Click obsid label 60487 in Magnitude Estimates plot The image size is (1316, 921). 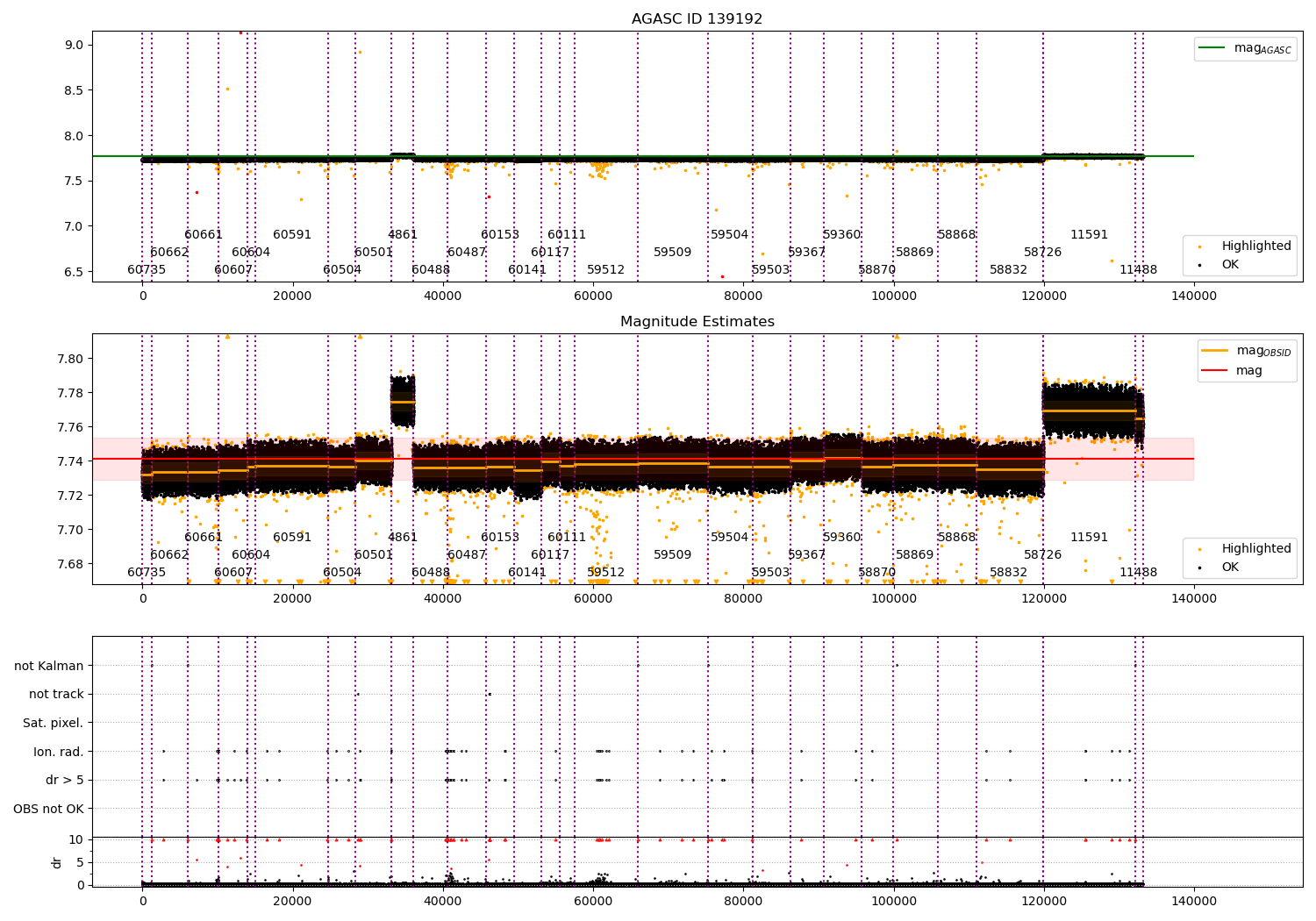(x=467, y=555)
